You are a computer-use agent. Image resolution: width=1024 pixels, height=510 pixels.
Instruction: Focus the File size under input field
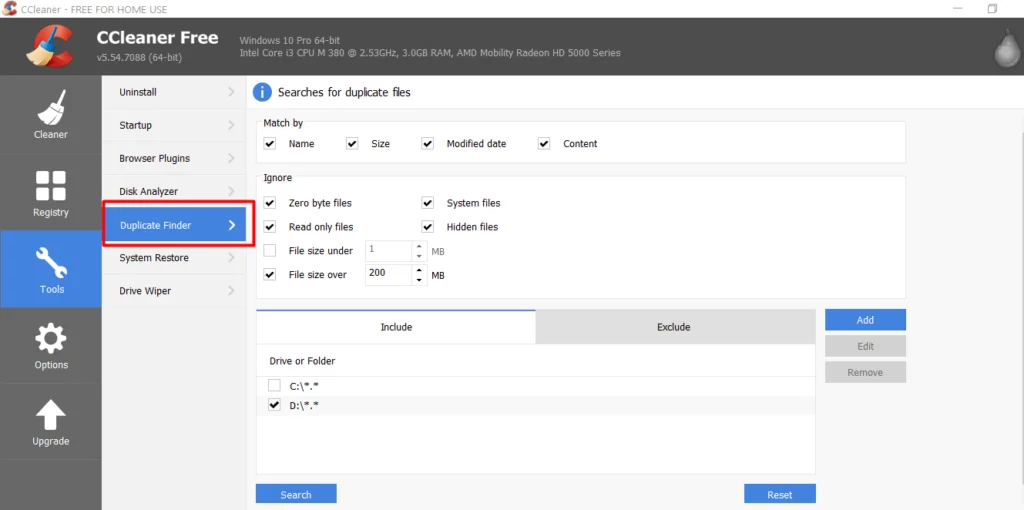coord(389,251)
